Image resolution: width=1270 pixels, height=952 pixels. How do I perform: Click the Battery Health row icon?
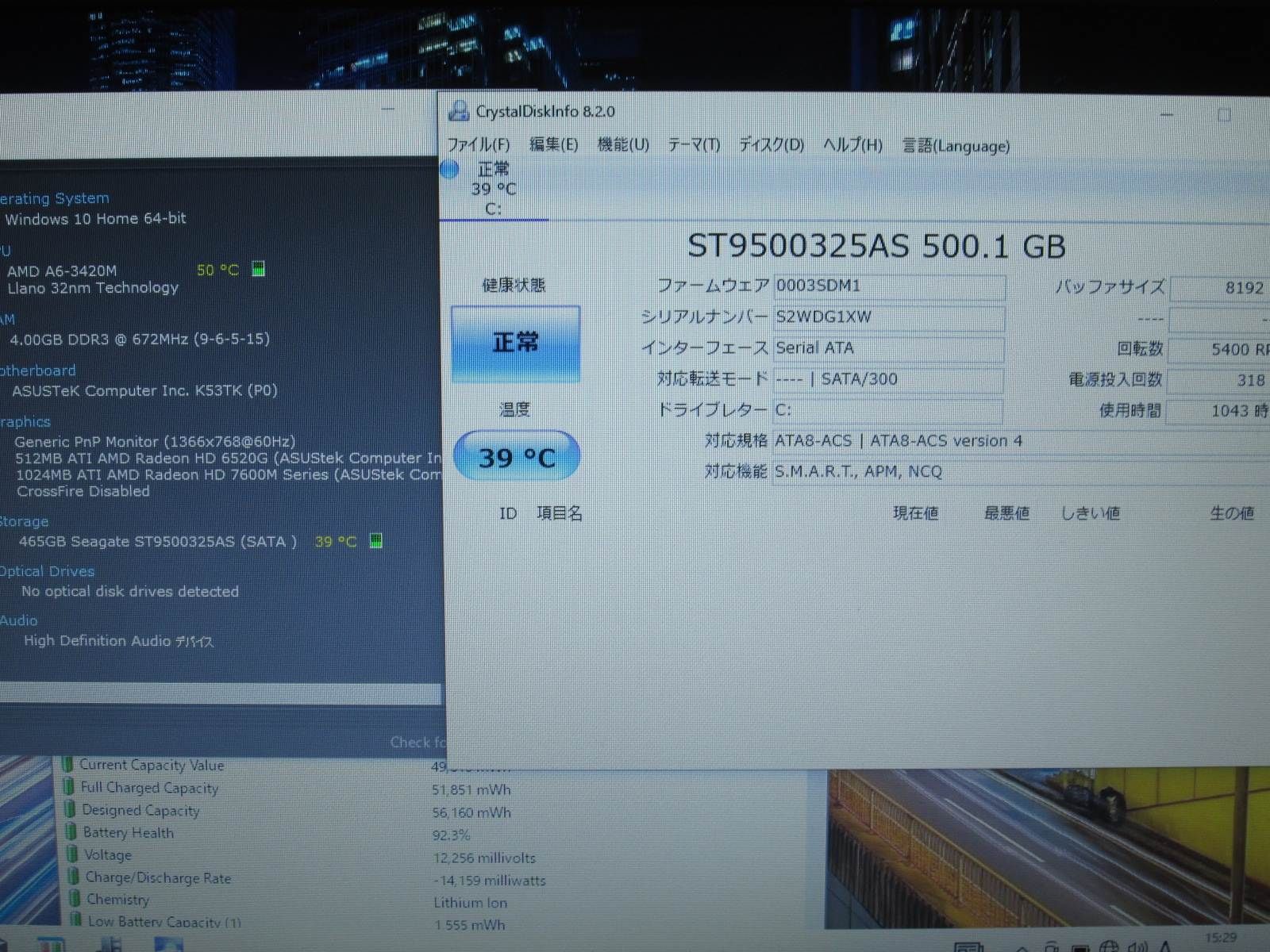71,832
